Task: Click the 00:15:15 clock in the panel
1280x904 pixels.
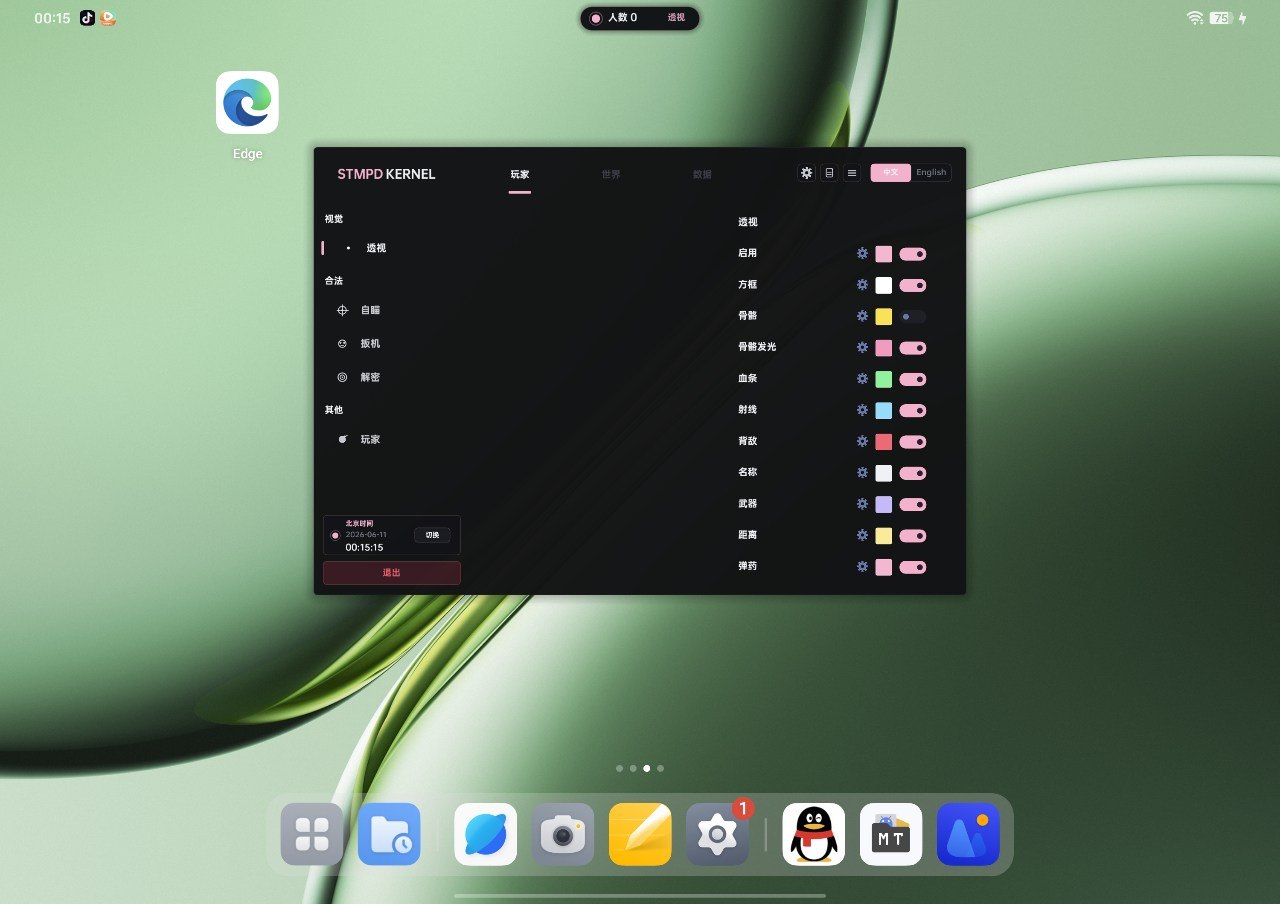Action: click(364, 548)
